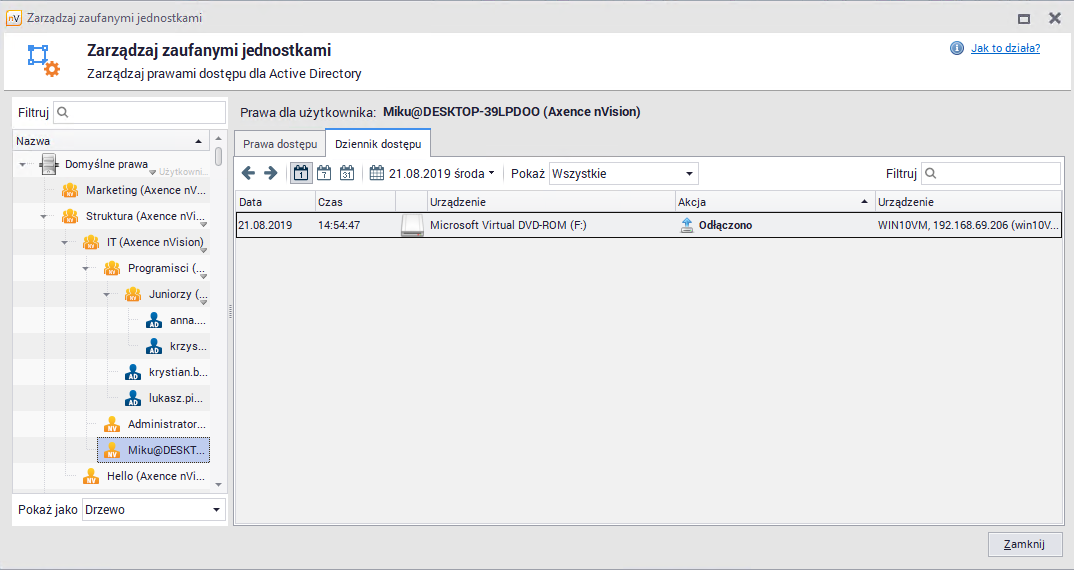
Task: Click the Zamknij button
Action: [1024, 544]
